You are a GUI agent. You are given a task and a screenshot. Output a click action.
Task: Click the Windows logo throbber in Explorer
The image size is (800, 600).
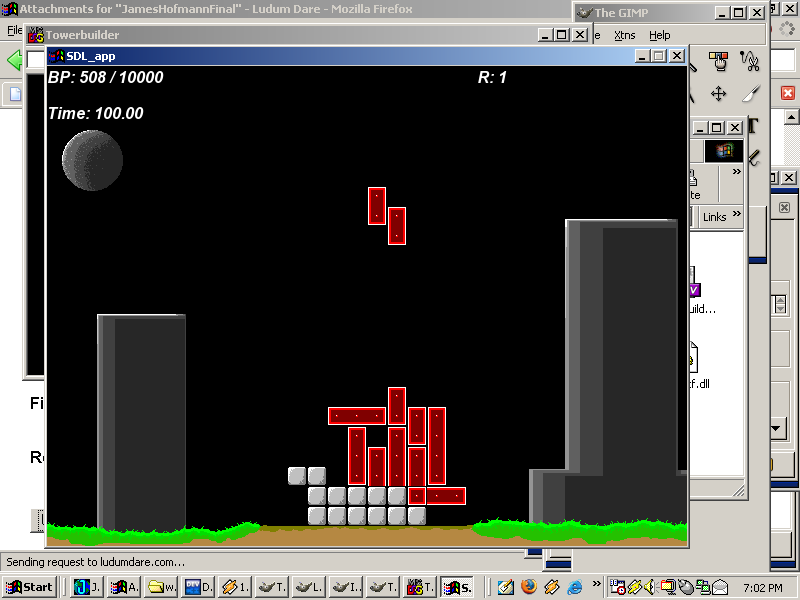723,151
